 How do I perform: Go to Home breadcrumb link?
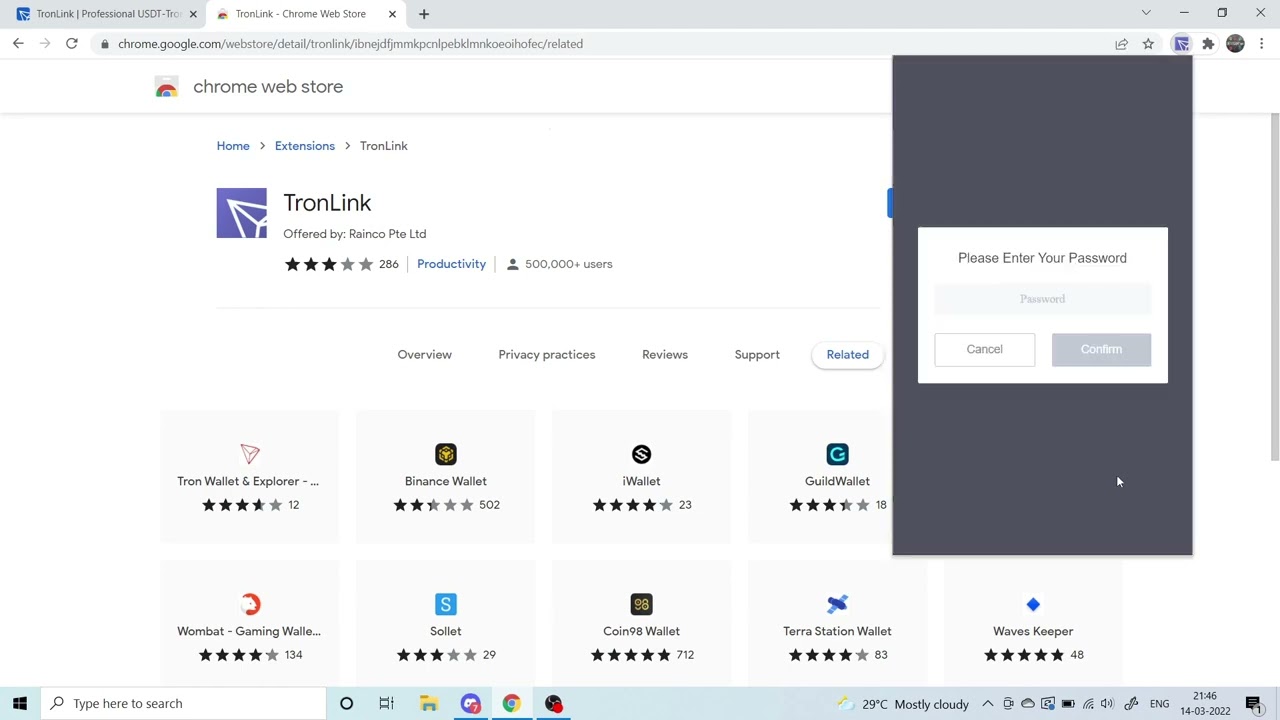click(233, 146)
